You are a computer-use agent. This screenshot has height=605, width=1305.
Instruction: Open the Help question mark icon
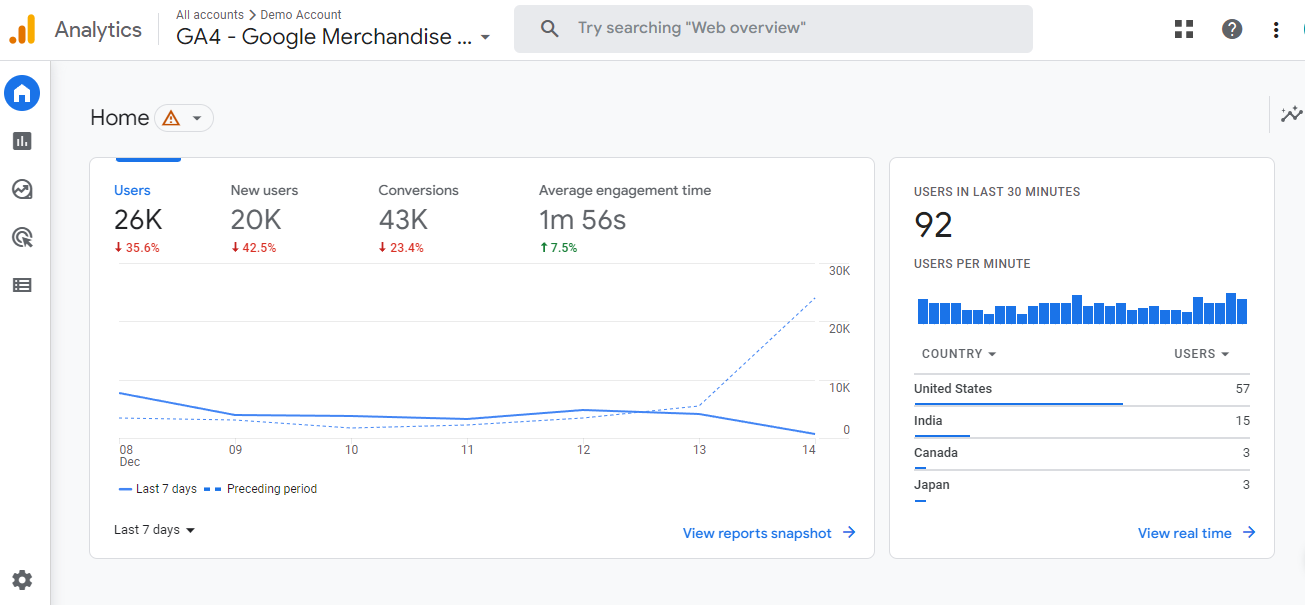tap(1232, 29)
